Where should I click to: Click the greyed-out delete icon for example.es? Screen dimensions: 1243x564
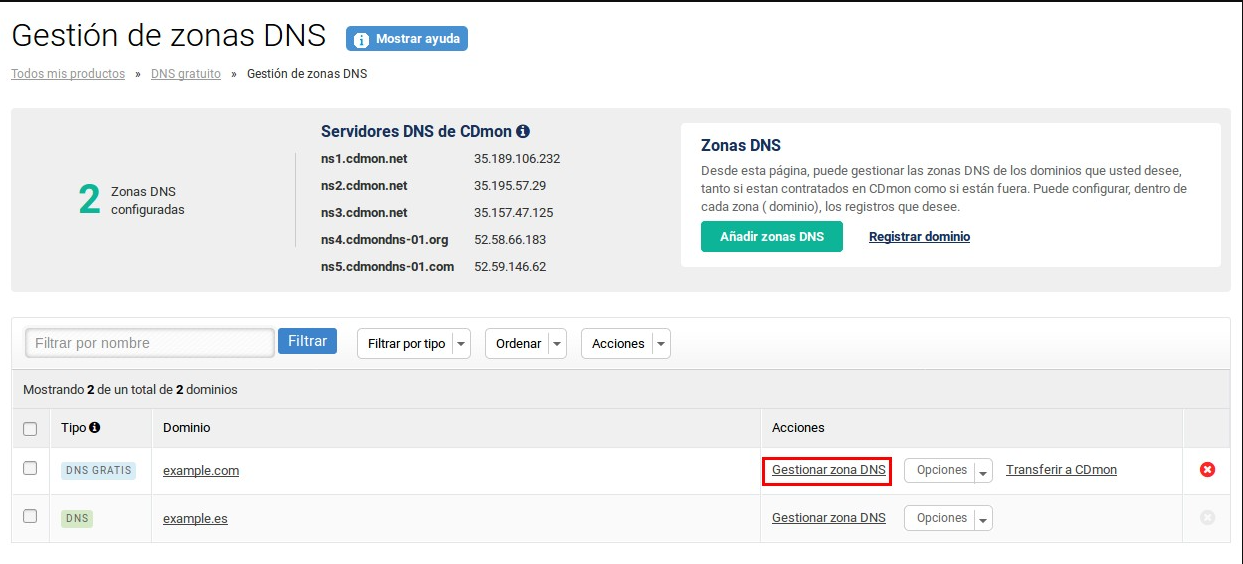(x=1207, y=518)
